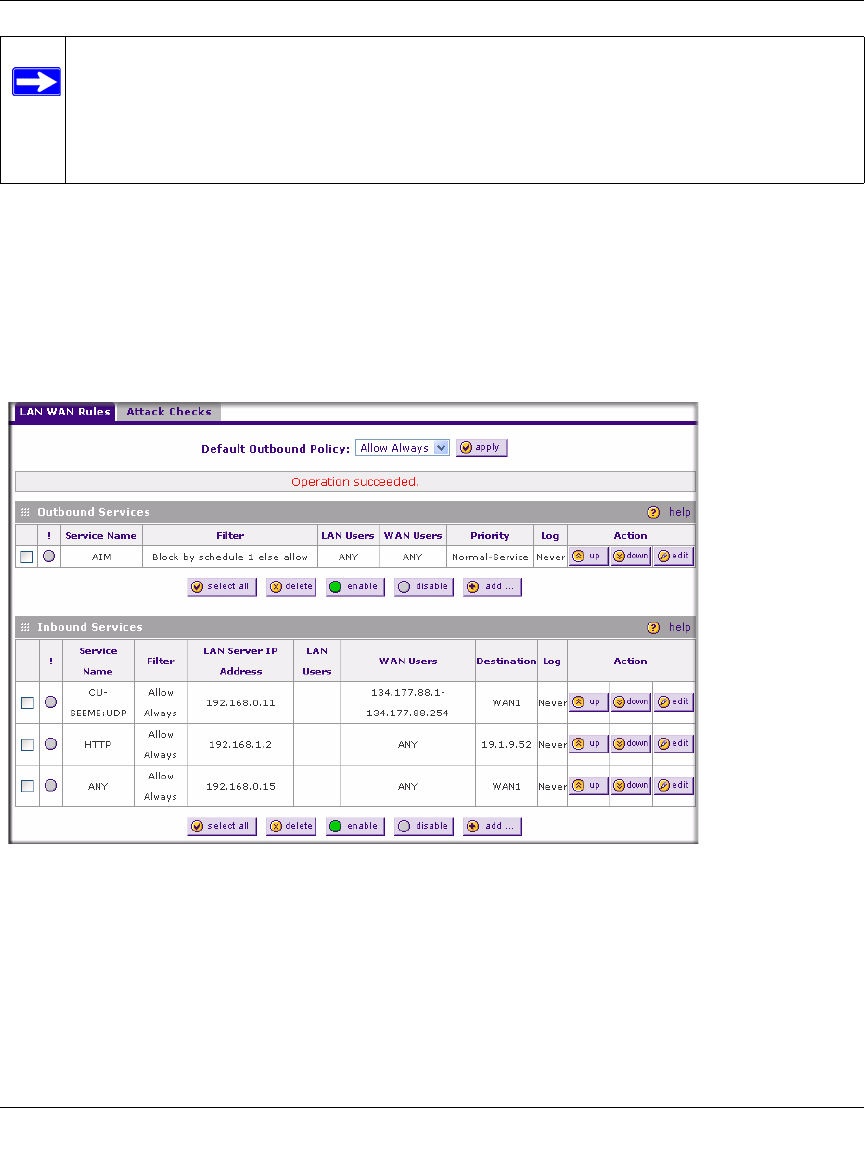Screen dimensions: 865x1170
Task: Check the CU-SEEME:UDP rule checkbox
Action: point(28,703)
